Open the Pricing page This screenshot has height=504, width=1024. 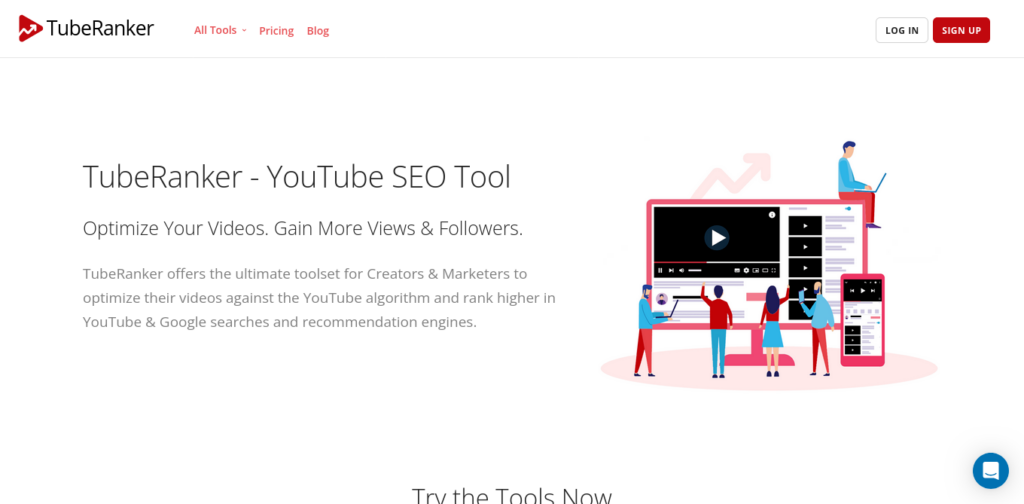click(276, 31)
